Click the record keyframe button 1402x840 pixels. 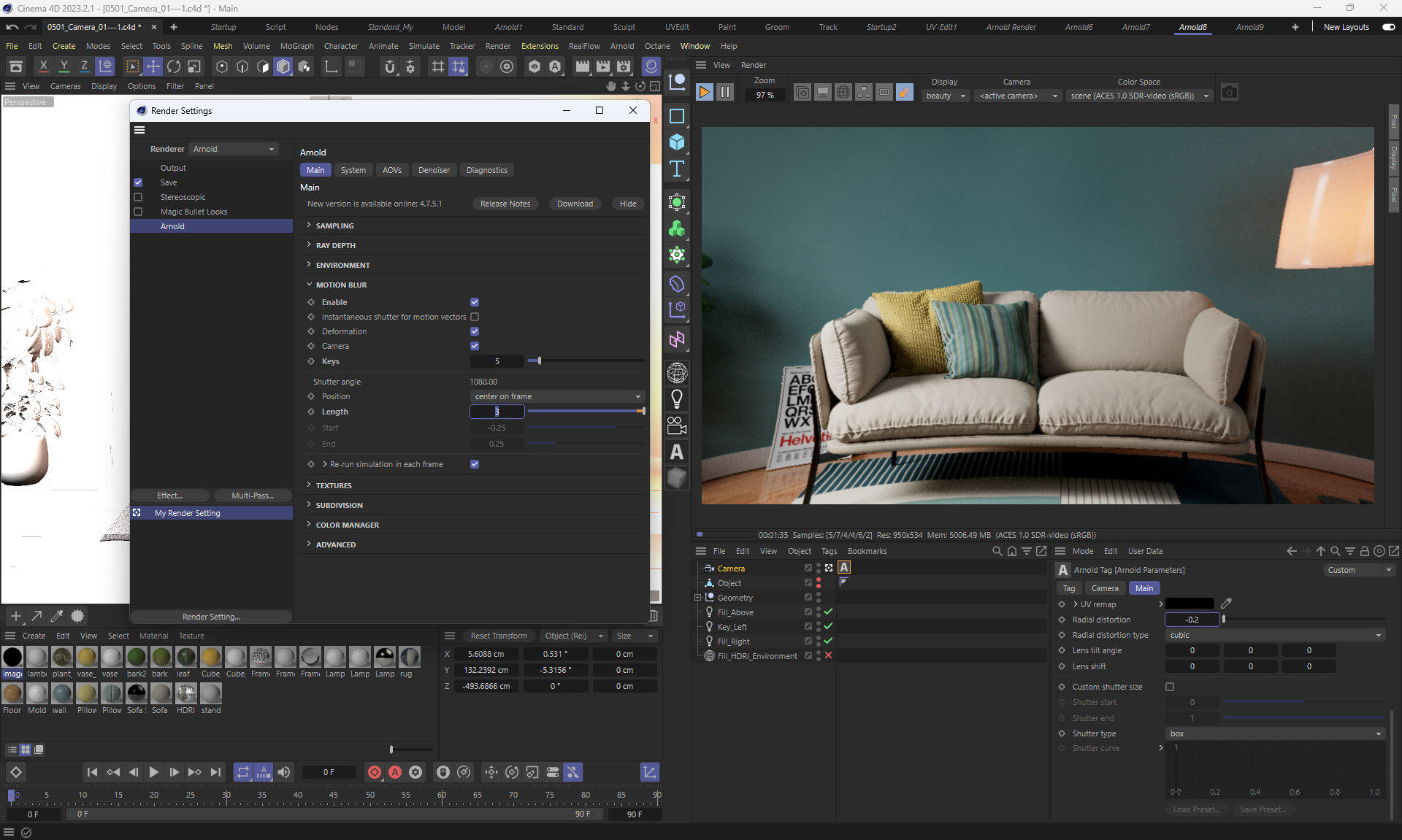(x=375, y=772)
